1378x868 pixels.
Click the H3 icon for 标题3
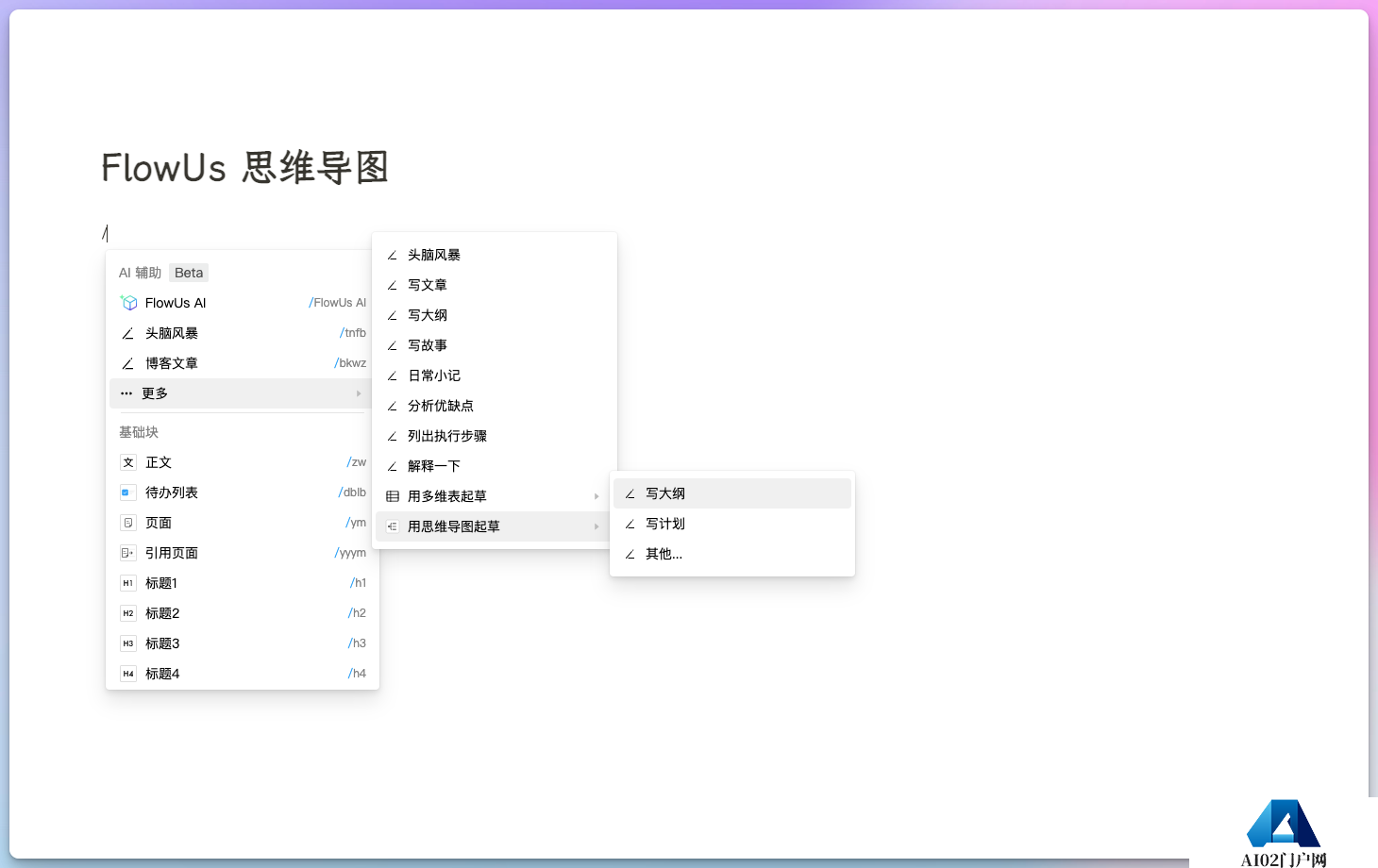128,643
